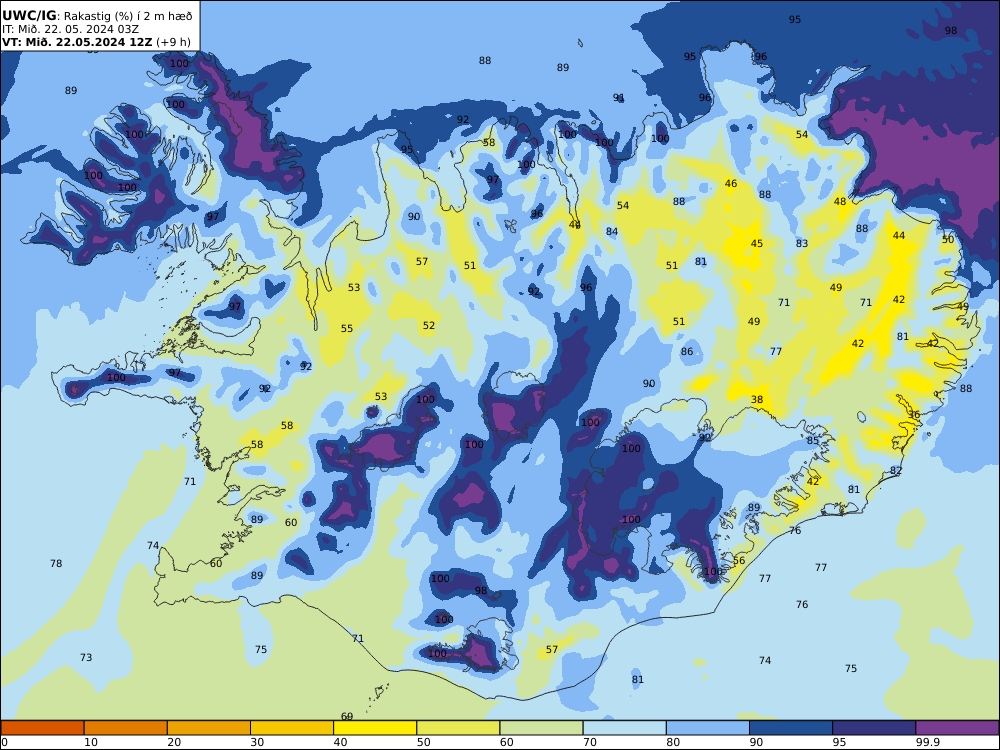Click the '60' legend scale label
Image resolution: width=1000 pixels, height=750 pixels.
[506, 742]
